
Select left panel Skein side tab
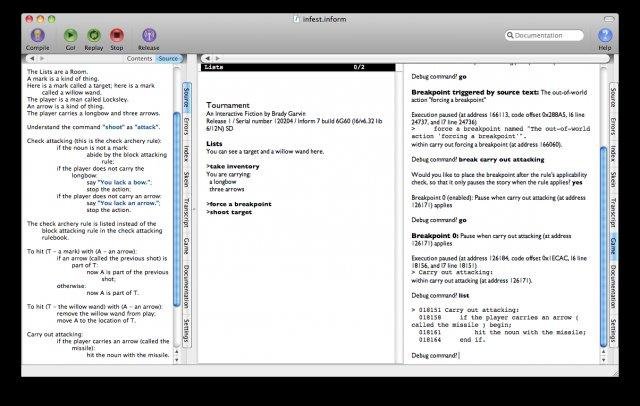pyautogui.click(x=187, y=180)
